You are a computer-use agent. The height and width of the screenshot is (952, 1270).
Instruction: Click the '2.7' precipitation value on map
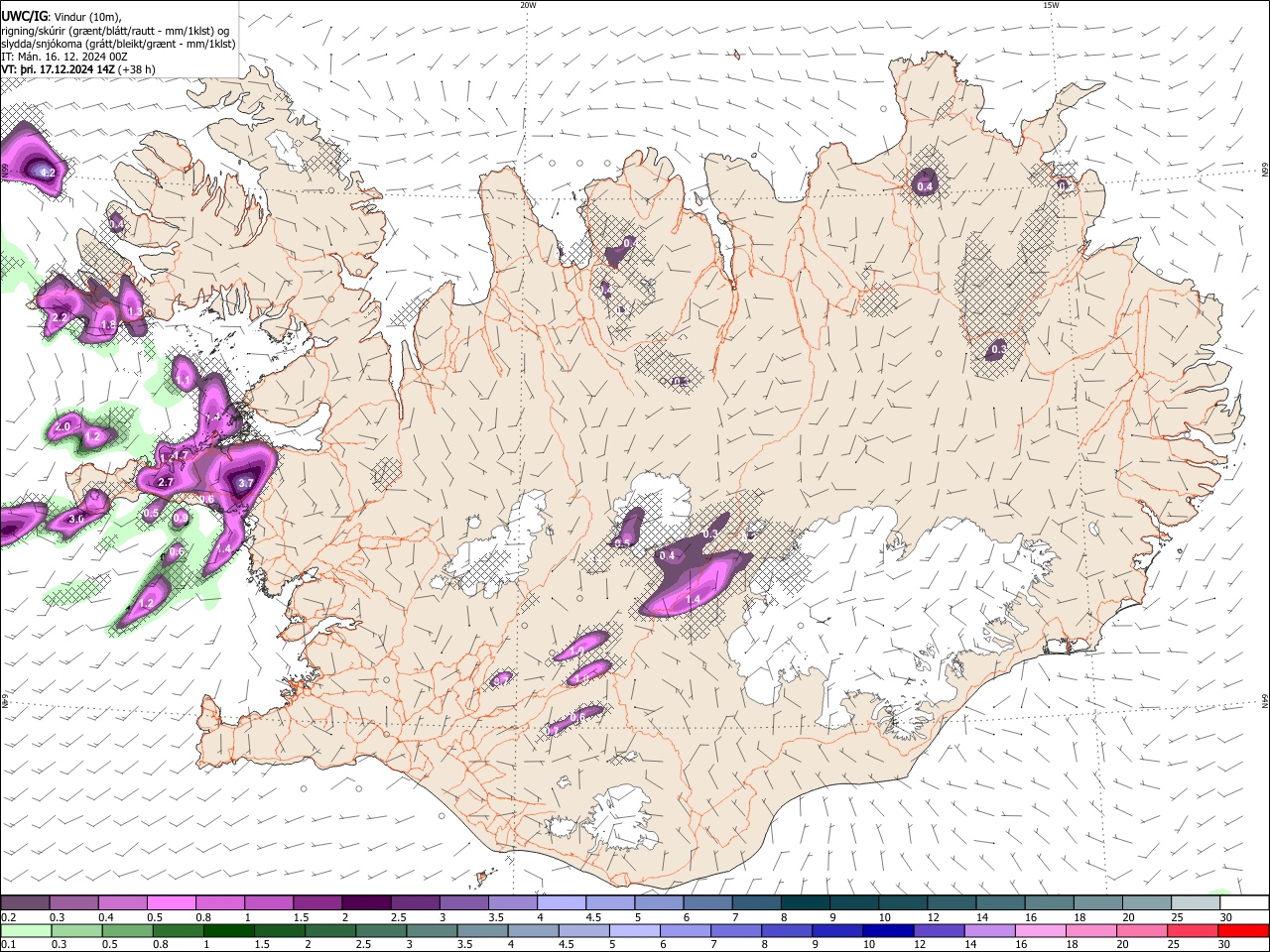(166, 482)
